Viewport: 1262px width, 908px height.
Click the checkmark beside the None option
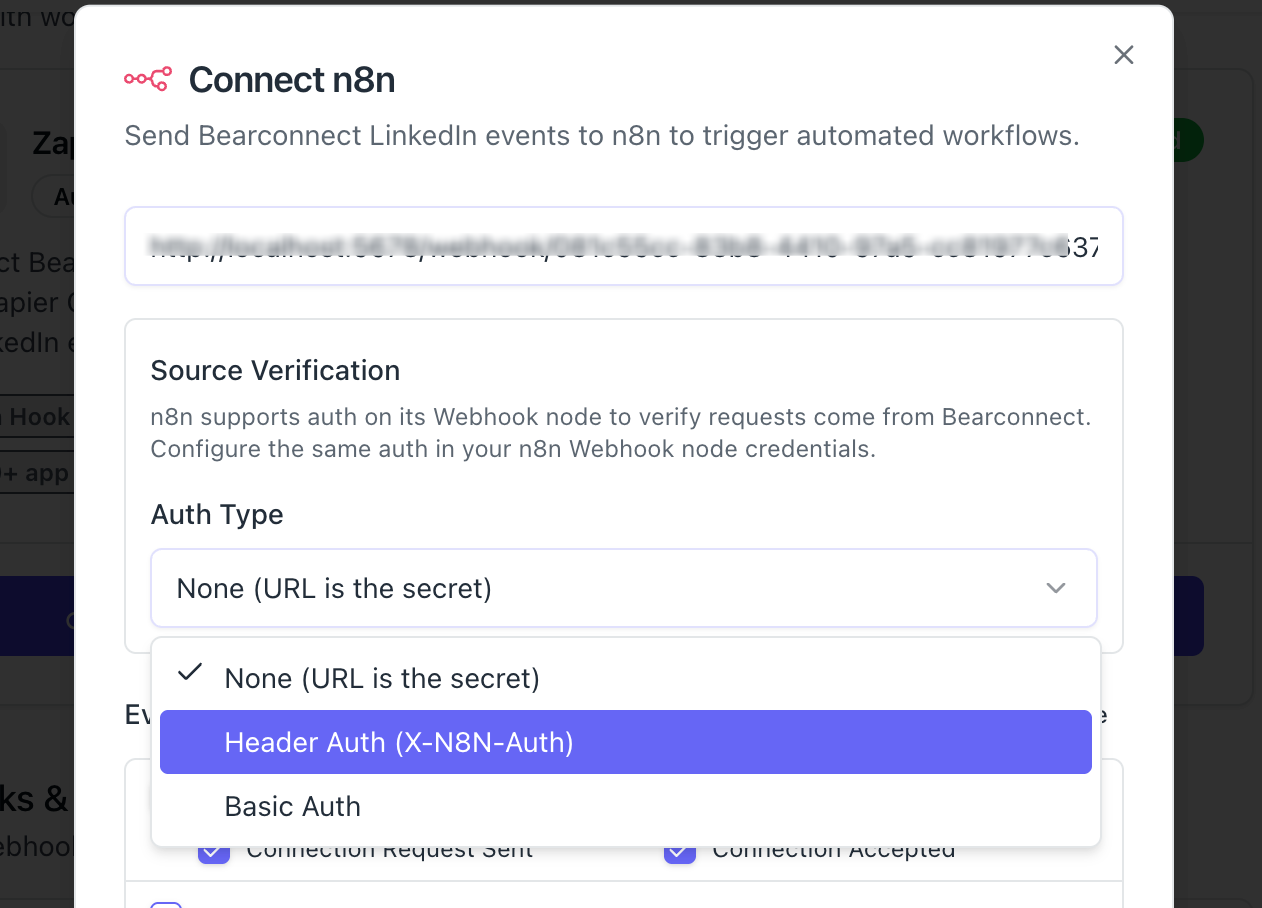click(190, 673)
